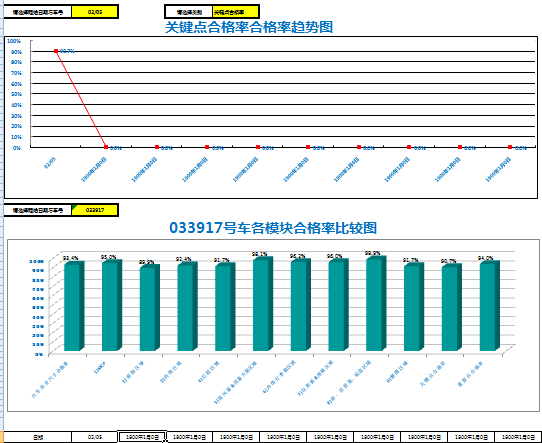Click the 请选择类别 label cell
This screenshot has height=443, width=542.
click(189, 12)
